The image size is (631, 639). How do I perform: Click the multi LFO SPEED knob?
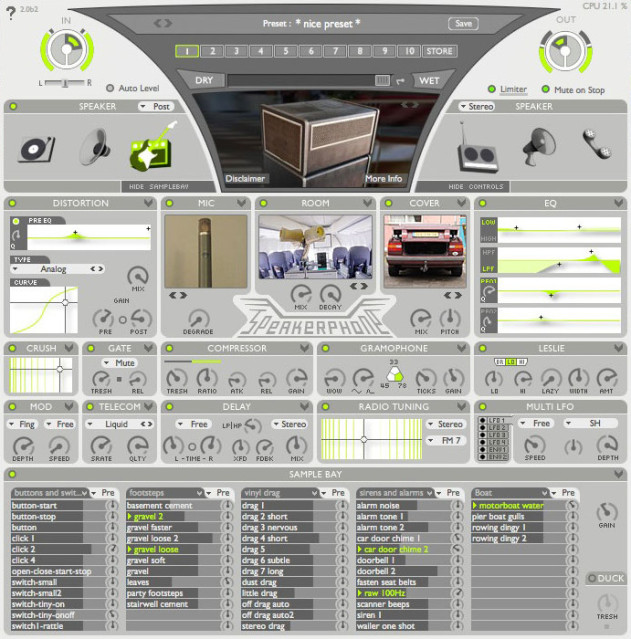click(534, 445)
